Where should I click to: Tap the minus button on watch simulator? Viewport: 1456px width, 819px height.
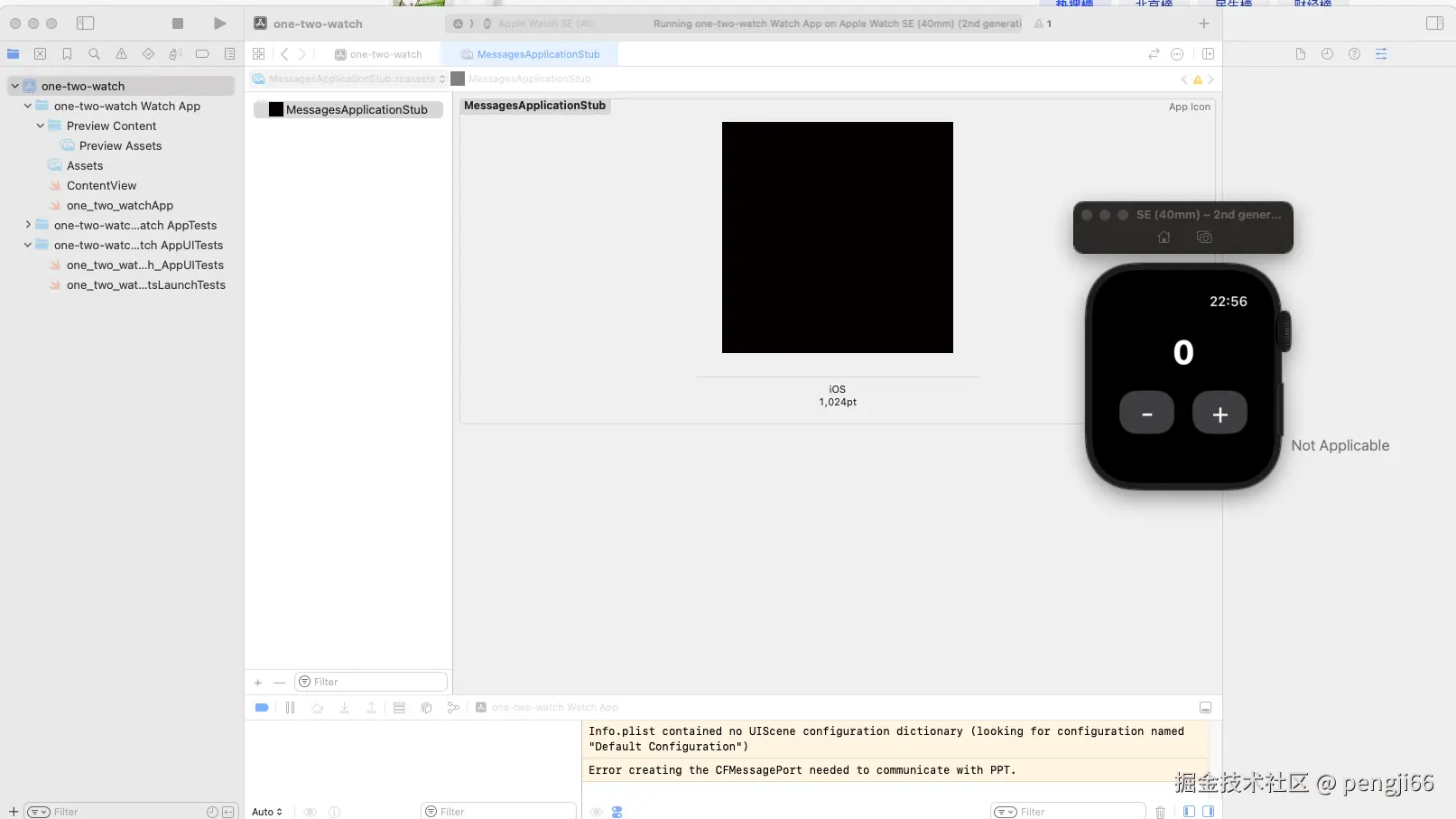point(1146,414)
